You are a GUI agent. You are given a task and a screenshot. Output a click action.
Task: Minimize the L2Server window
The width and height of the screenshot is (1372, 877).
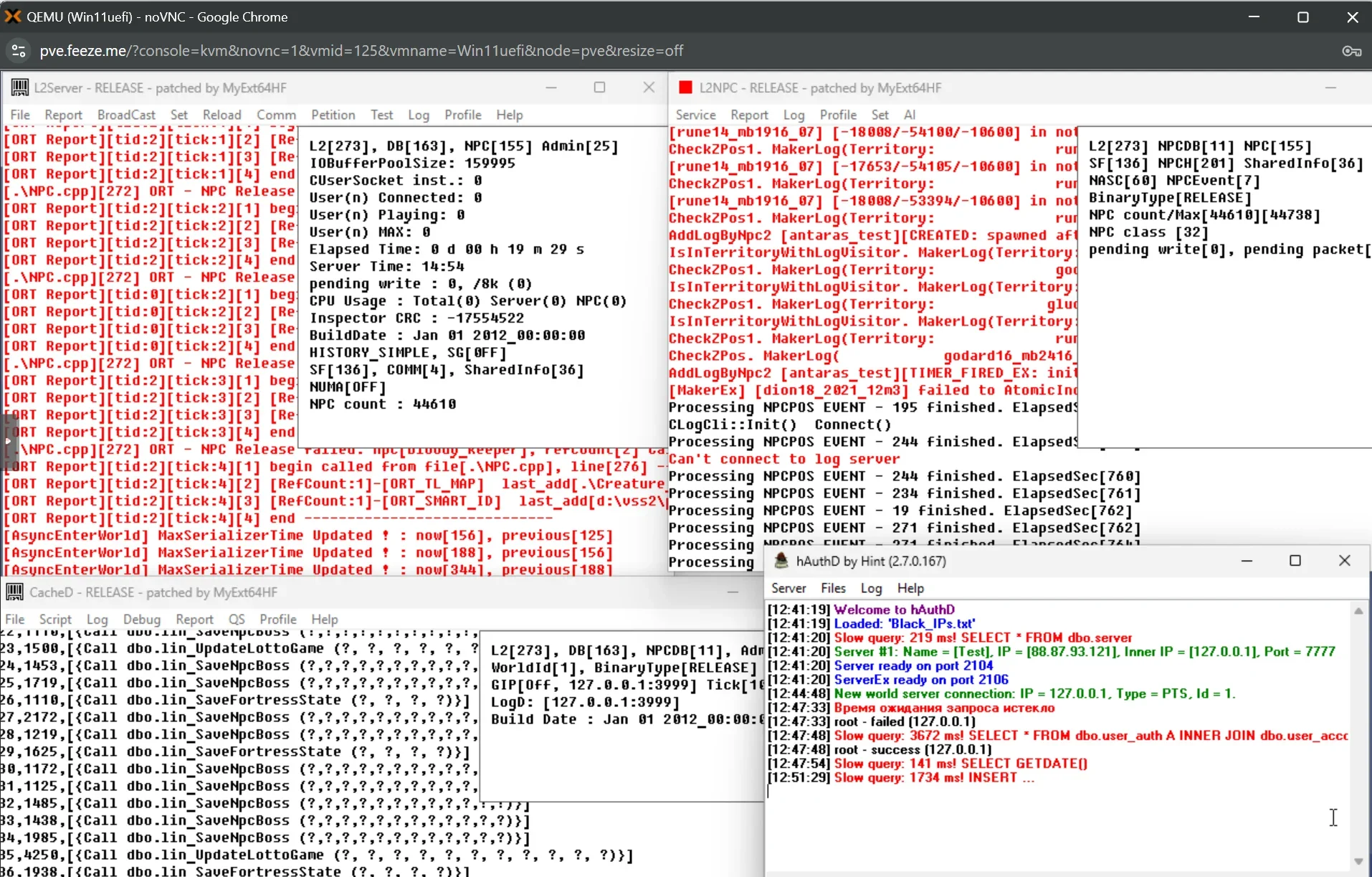coord(551,87)
